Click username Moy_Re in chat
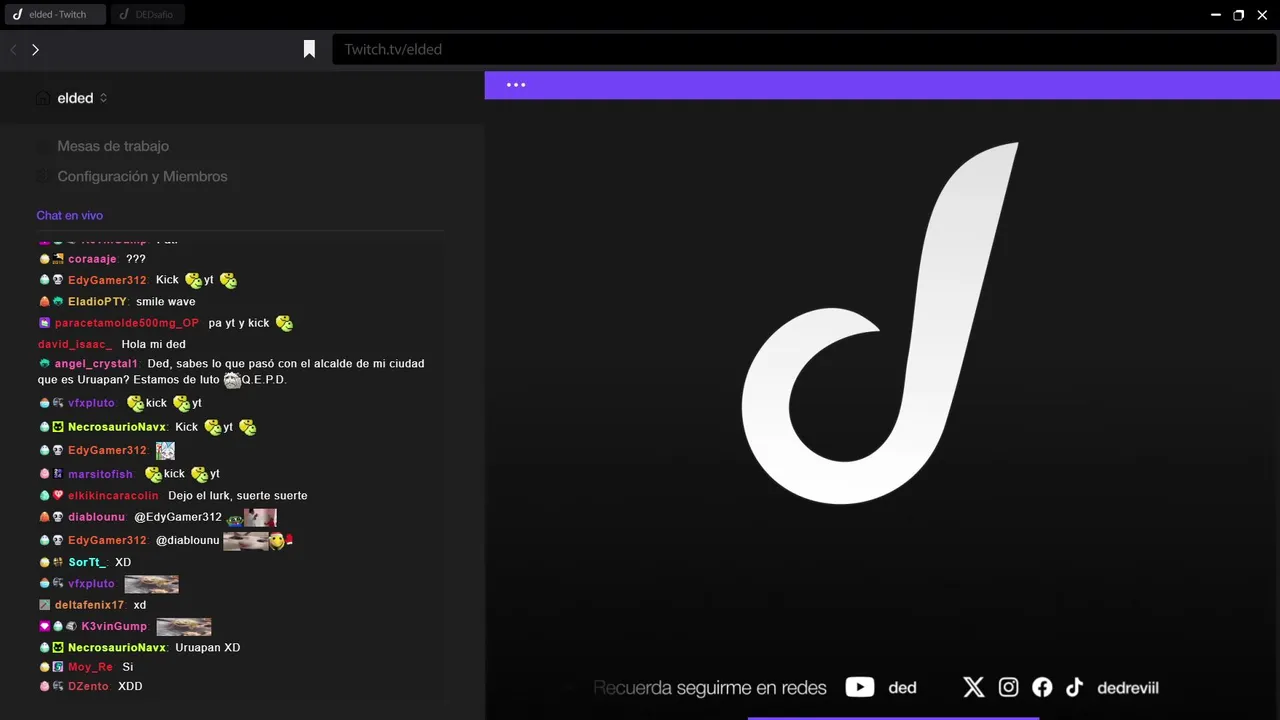1280x720 pixels. point(90,667)
